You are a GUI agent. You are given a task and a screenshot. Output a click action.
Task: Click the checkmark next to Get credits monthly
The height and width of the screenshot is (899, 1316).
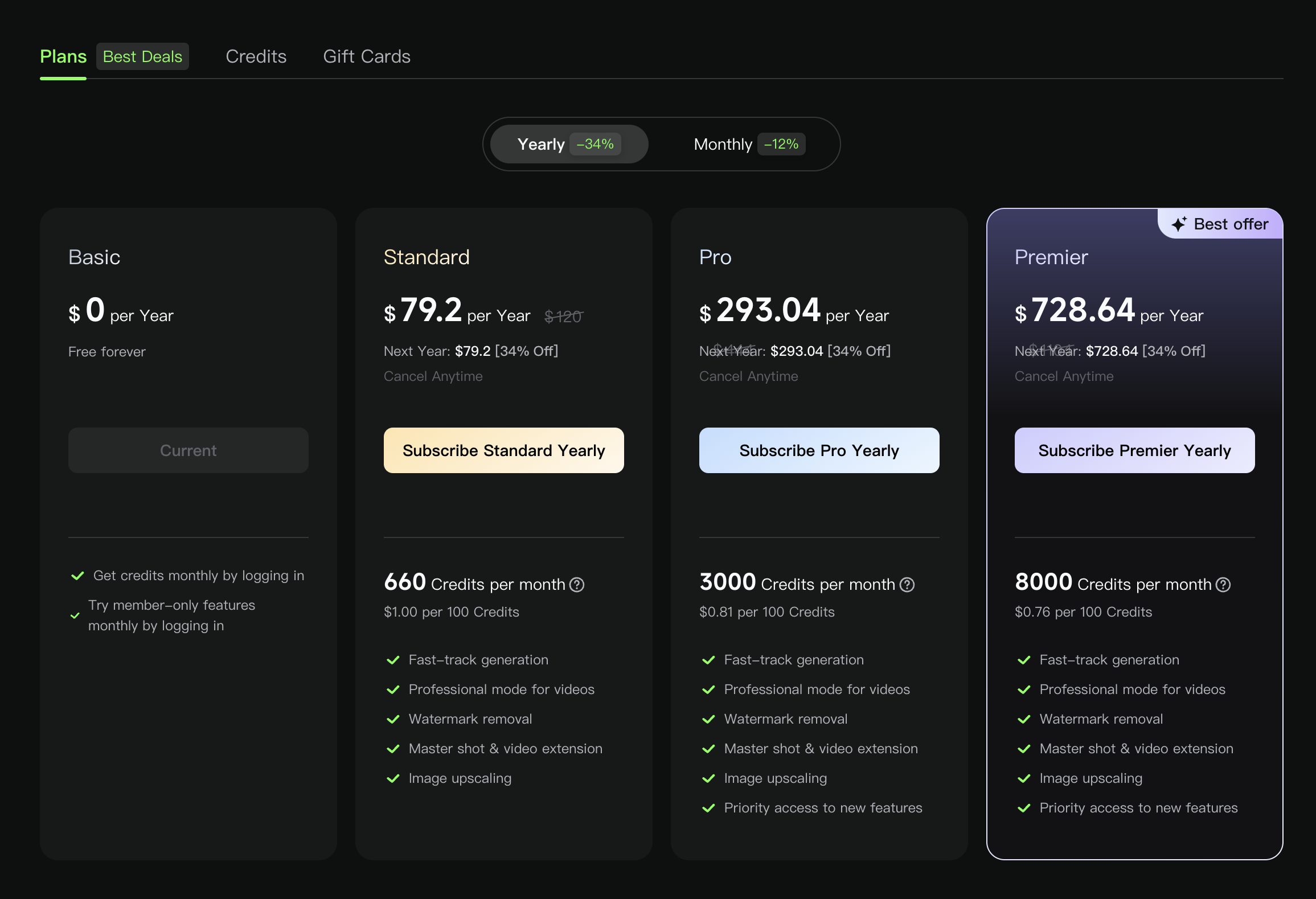[x=77, y=575]
